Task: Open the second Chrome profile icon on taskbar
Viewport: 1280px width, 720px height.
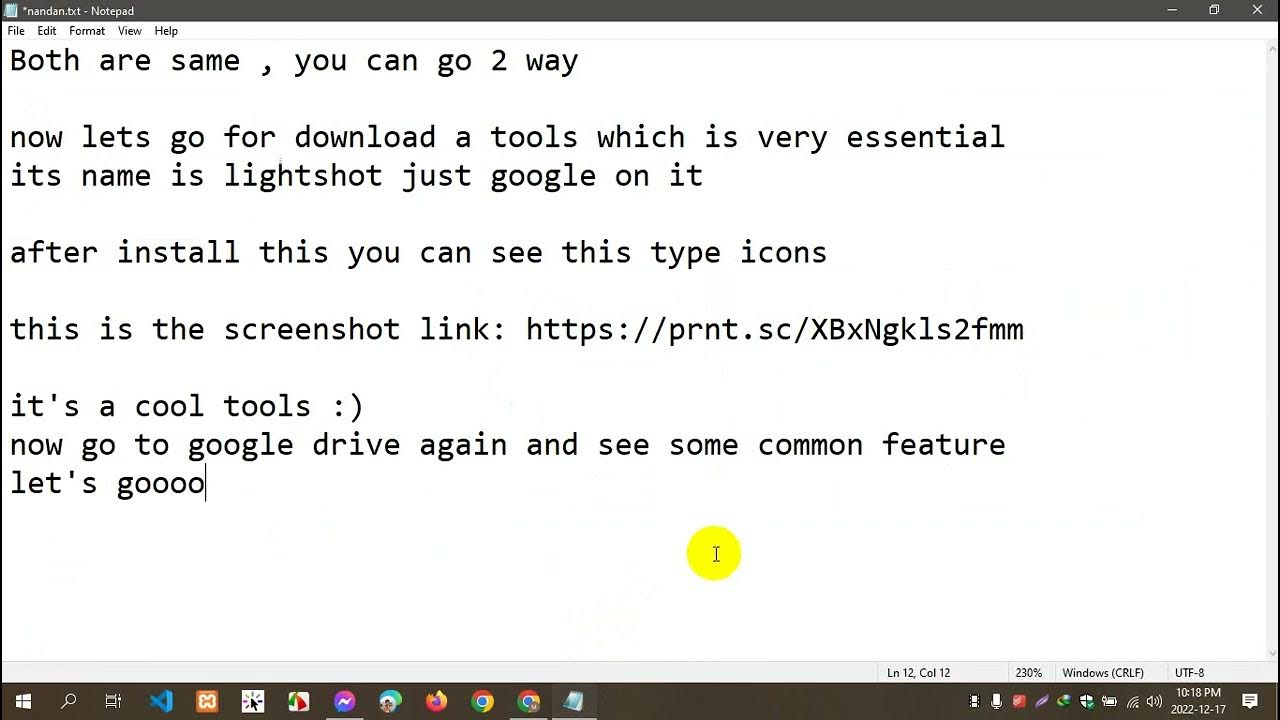Action: (x=528, y=702)
